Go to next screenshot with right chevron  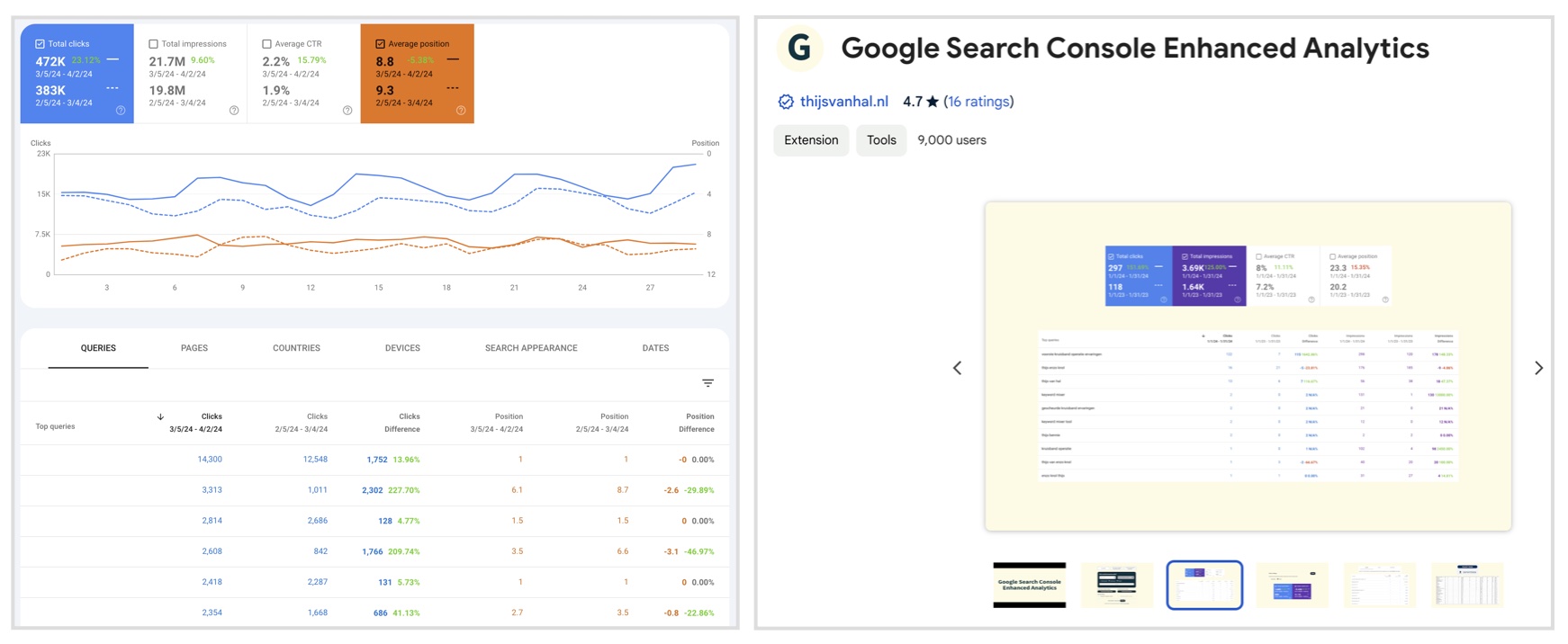tap(1538, 368)
